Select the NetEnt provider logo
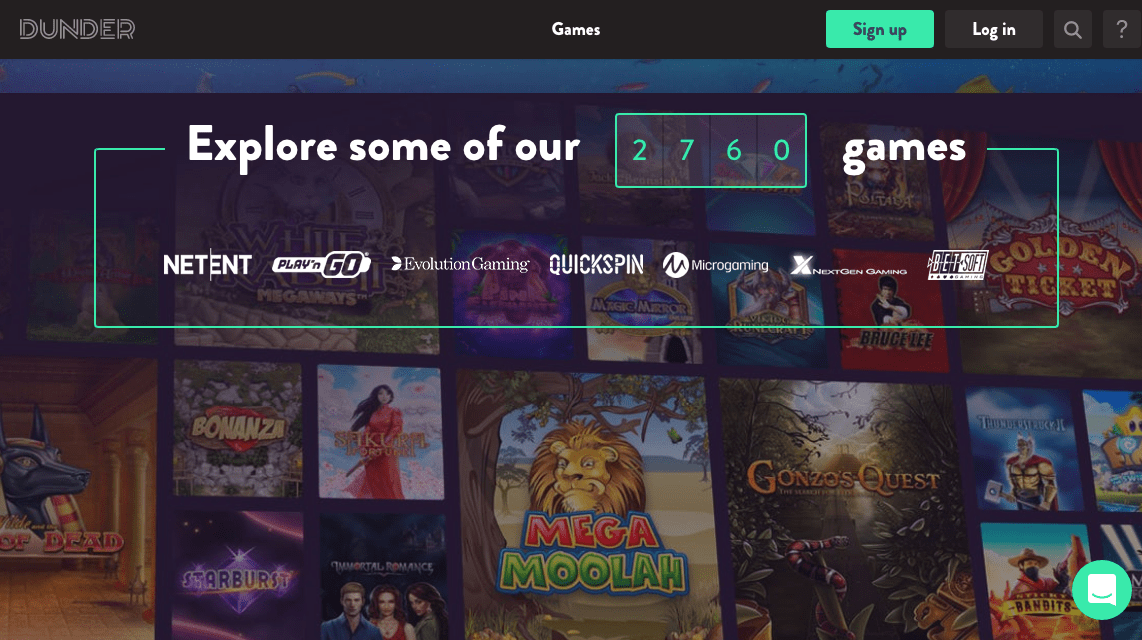Screen dimensions: 1142x640 tap(208, 264)
